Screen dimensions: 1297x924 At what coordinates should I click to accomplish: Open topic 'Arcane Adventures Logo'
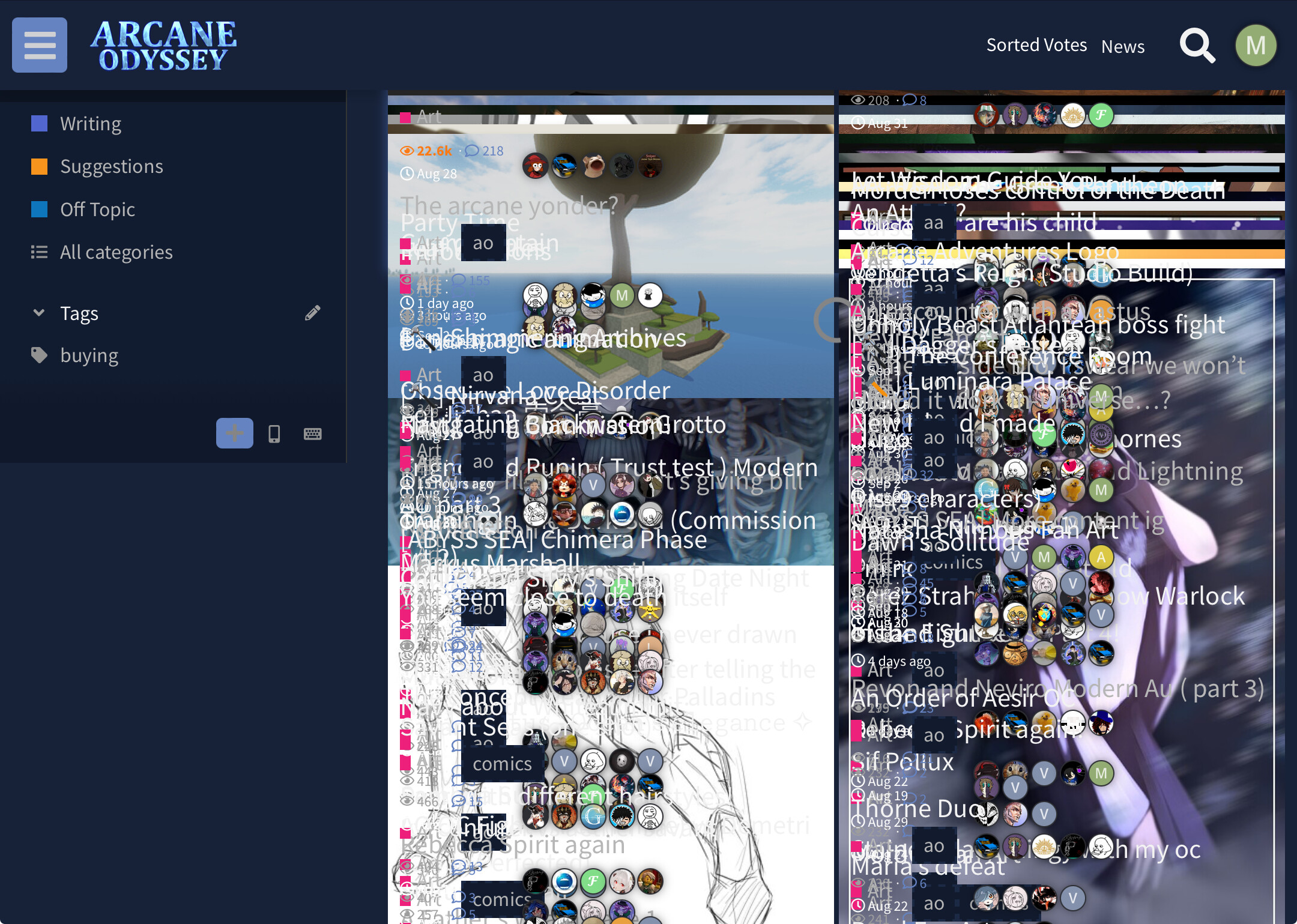985,251
